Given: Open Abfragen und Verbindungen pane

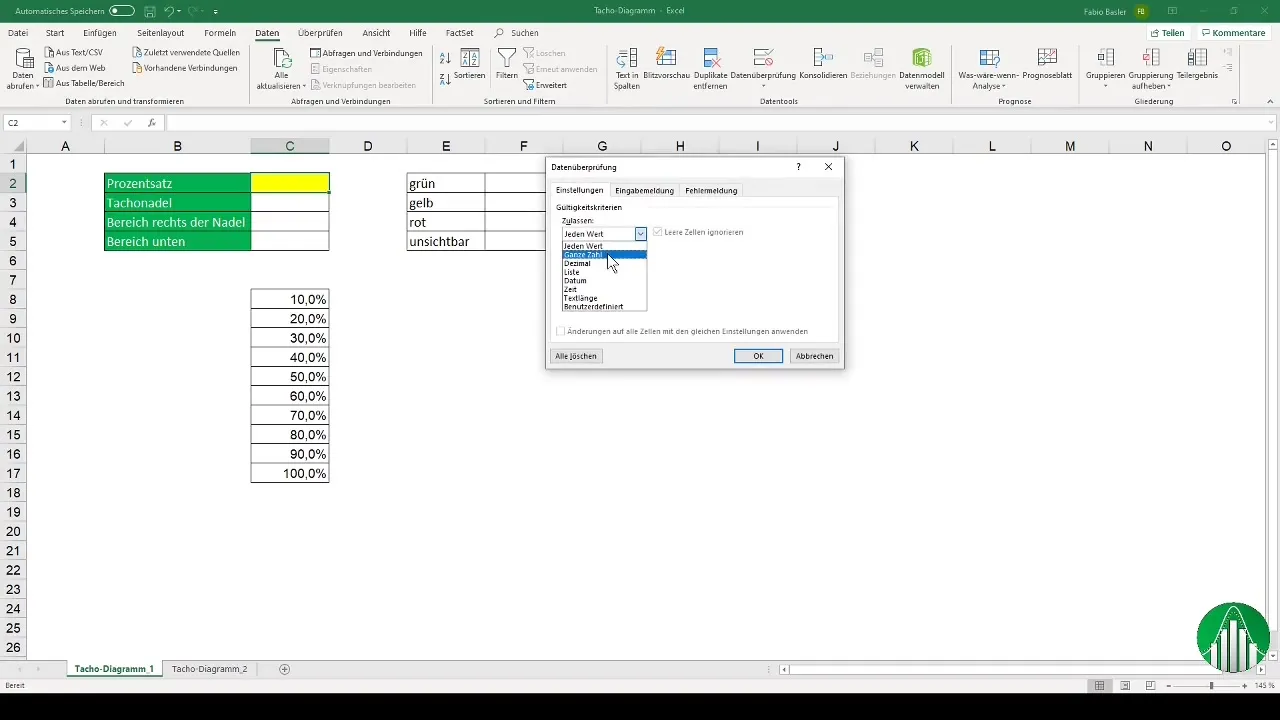Looking at the screenshot, I should pyautogui.click(x=366, y=53).
